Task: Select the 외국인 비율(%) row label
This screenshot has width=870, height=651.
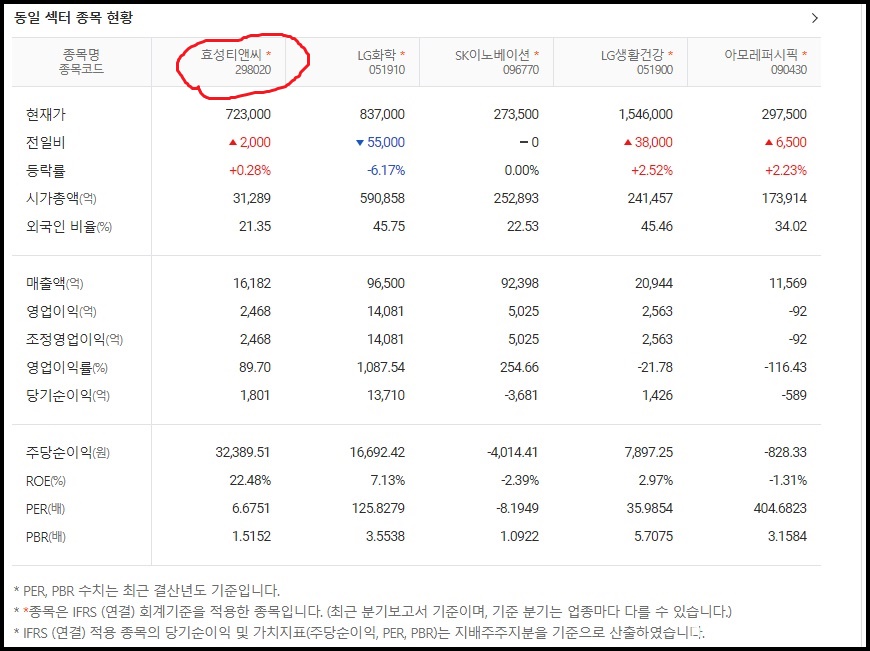Action: 69,226
